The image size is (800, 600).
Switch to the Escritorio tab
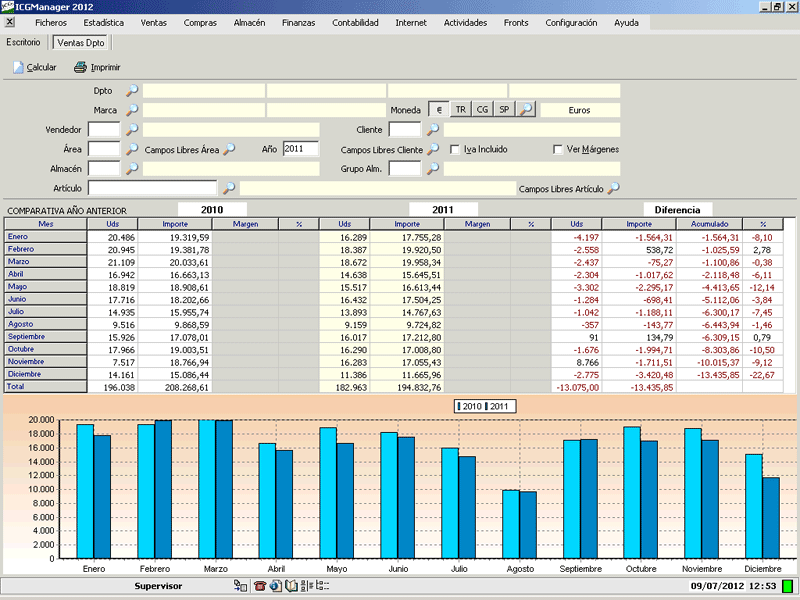[x=23, y=43]
